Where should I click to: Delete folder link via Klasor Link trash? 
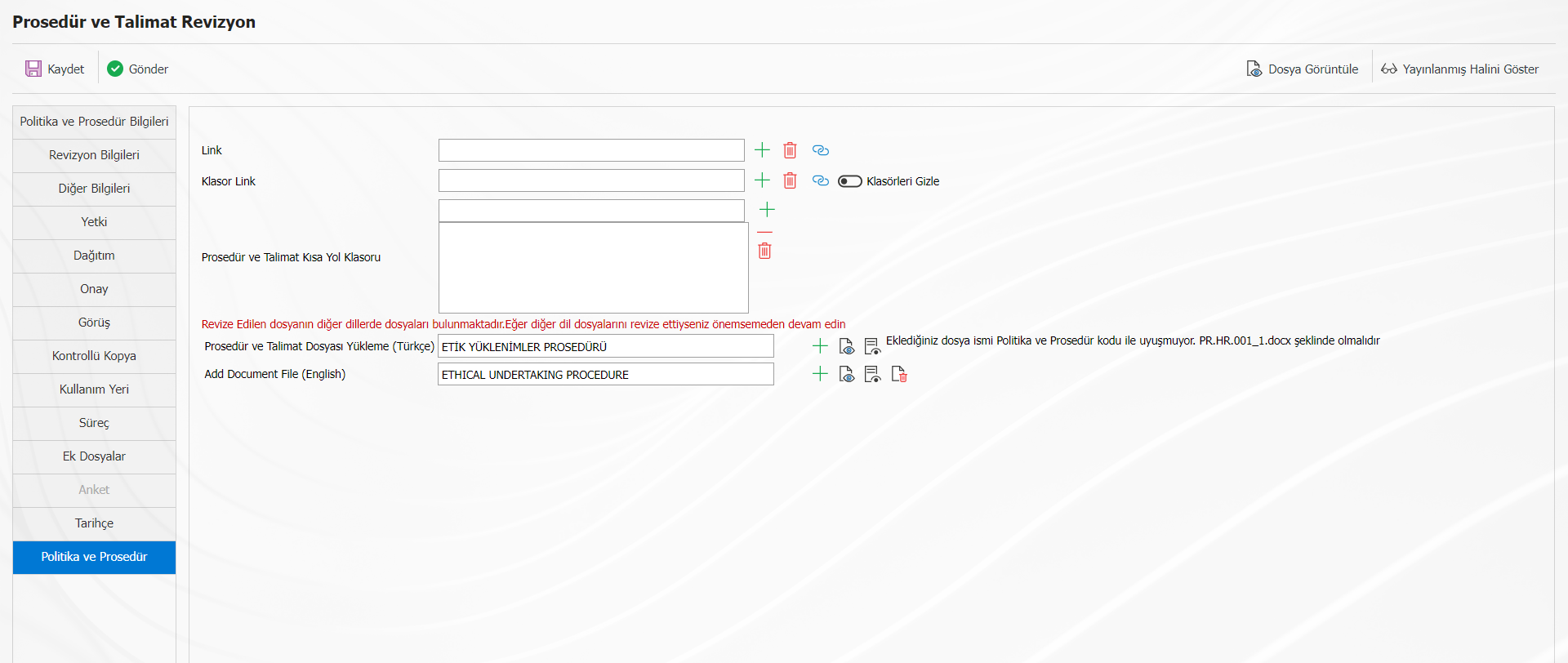pyautogui.click(x=790, y=180)
